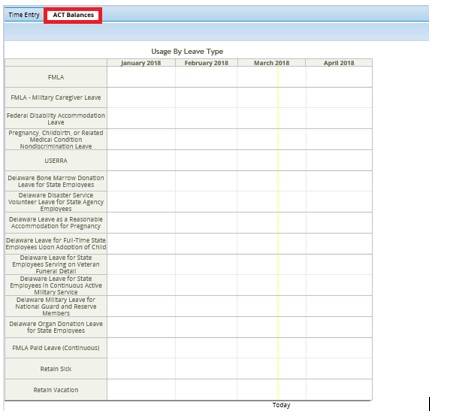
Task: Click the March 2018 column header
Action: (271, 63)
